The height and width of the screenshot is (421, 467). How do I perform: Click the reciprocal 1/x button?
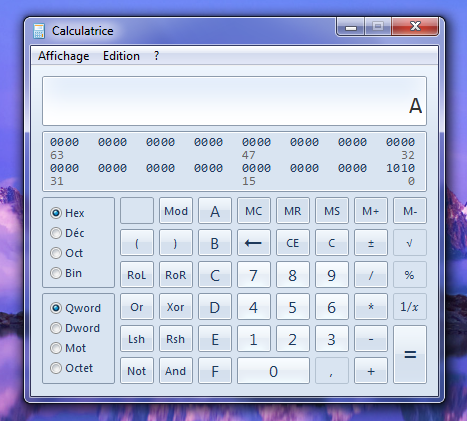[410, 307]
